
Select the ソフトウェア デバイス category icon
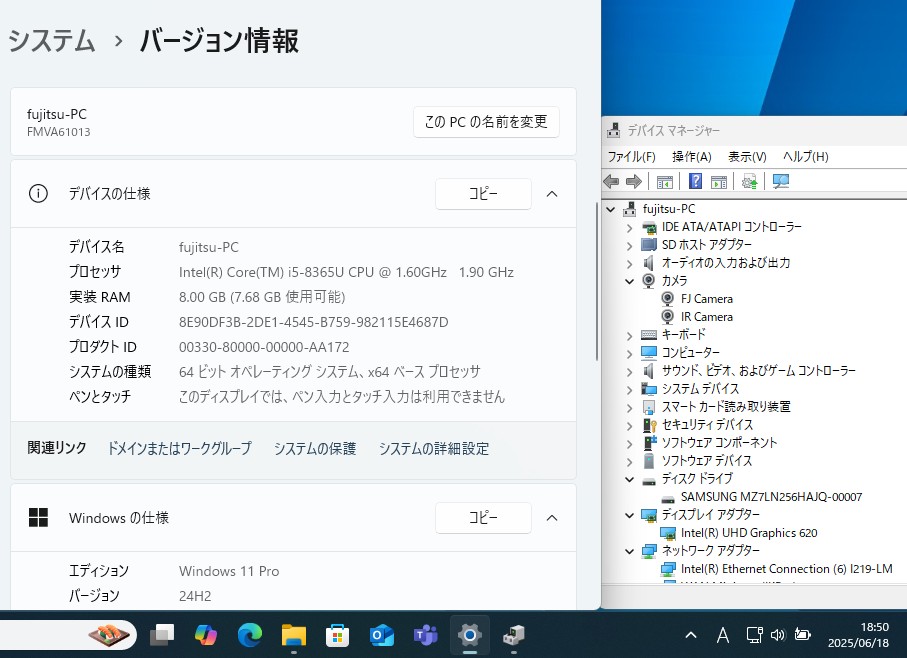pyautogui.click(x=649, y=461)
